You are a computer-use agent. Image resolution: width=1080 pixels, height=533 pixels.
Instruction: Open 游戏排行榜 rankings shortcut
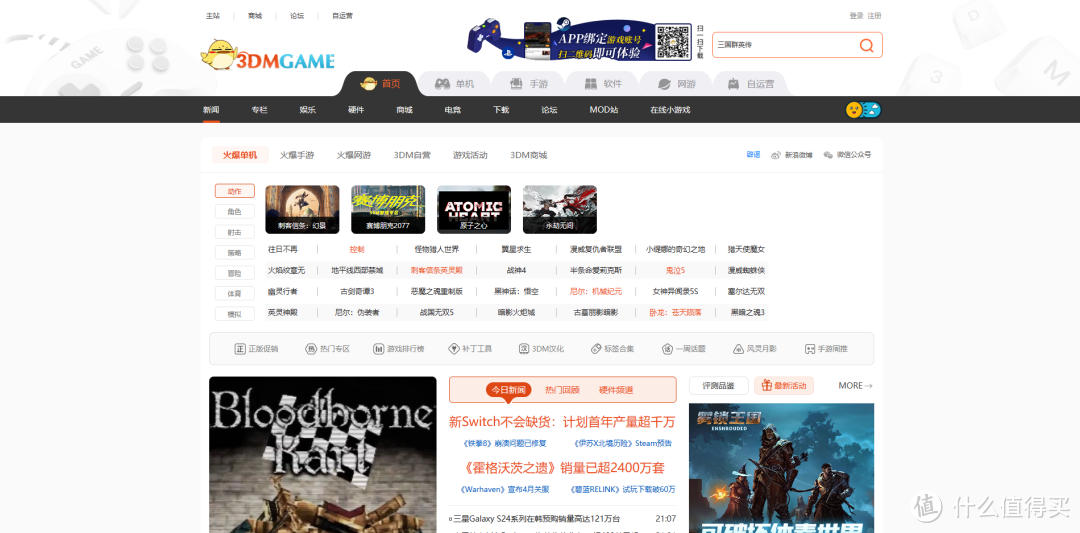399,349
